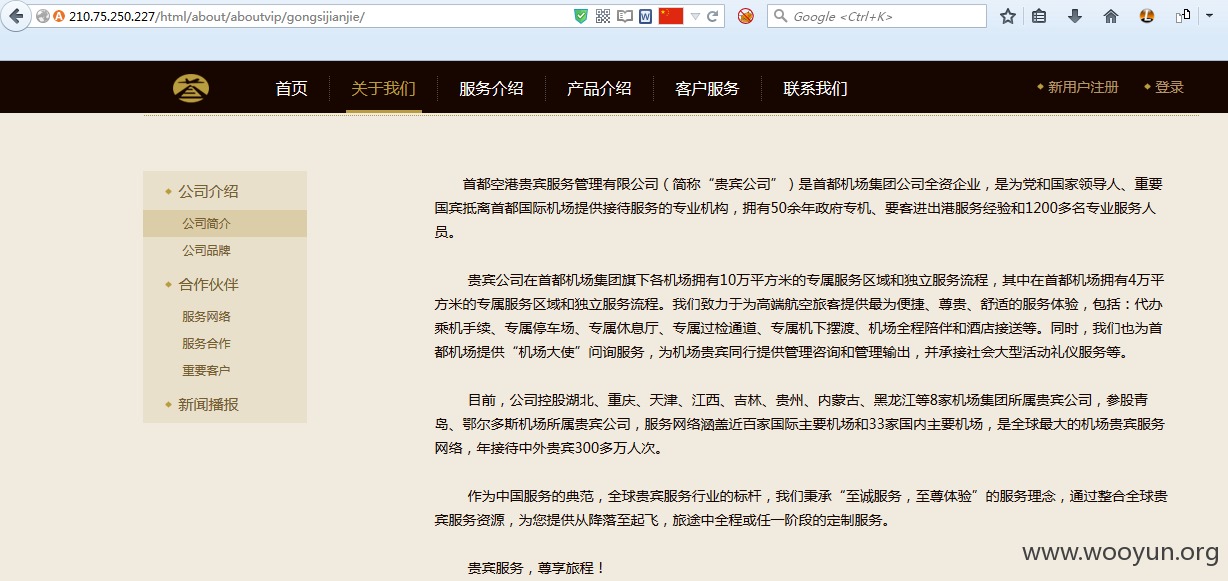Click the green shield security icon
The height and width of the screenshot is (581, 1228).
(x=581, y=16)
